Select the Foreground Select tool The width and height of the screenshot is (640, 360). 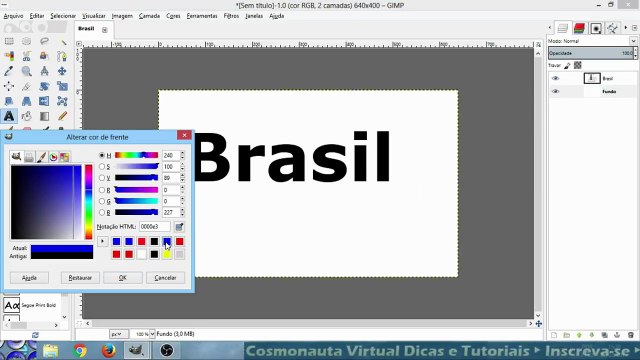tap(44, 56)
